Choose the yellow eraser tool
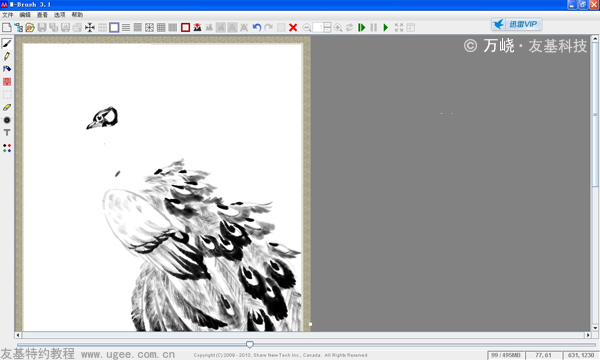This screenshot has width=600, height=360. pyautogui.click(x=7, y=107)
